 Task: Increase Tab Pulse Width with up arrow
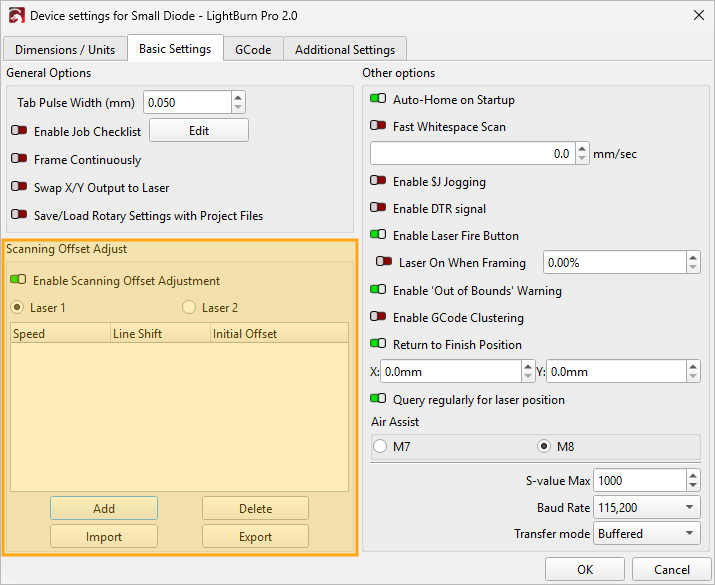pos(238,97)
